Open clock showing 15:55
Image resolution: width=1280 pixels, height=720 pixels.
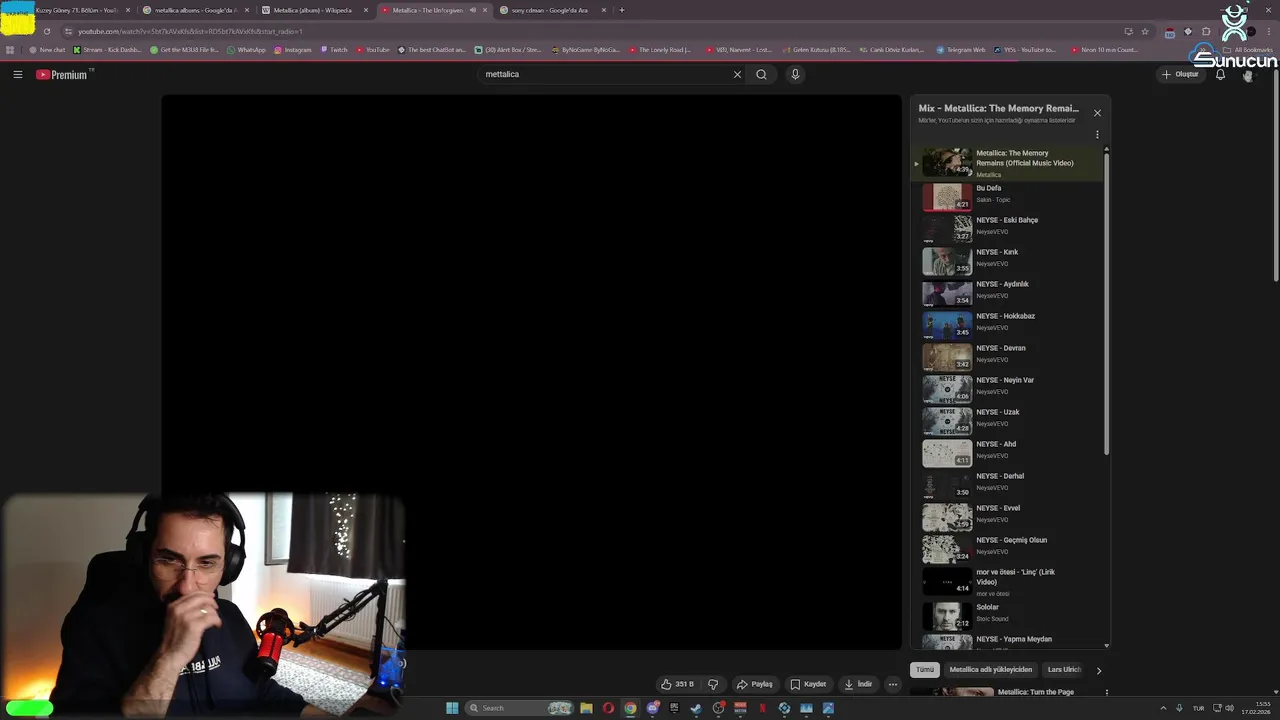point(1255,708)
